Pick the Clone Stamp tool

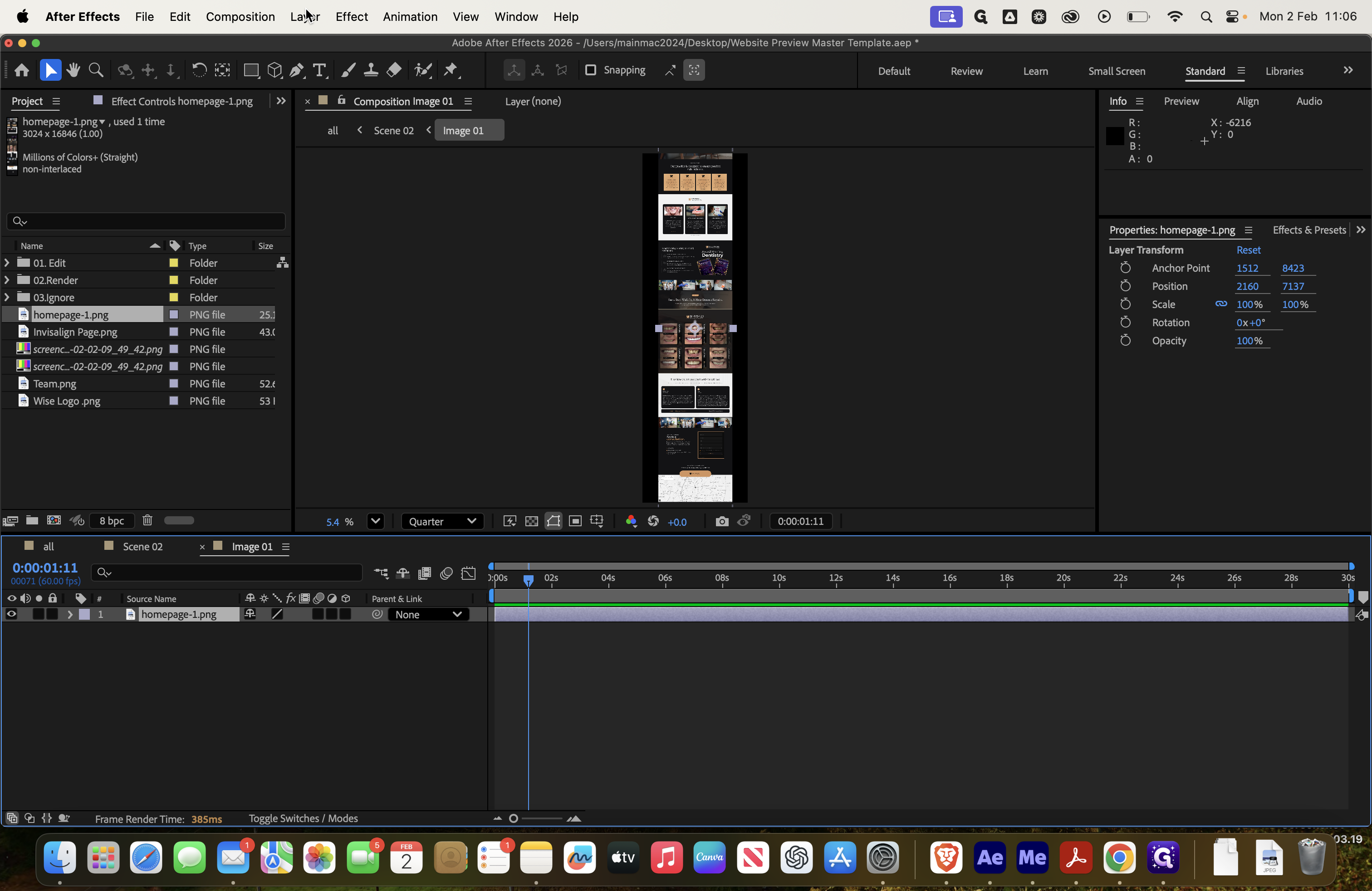[x=371, y=70]
